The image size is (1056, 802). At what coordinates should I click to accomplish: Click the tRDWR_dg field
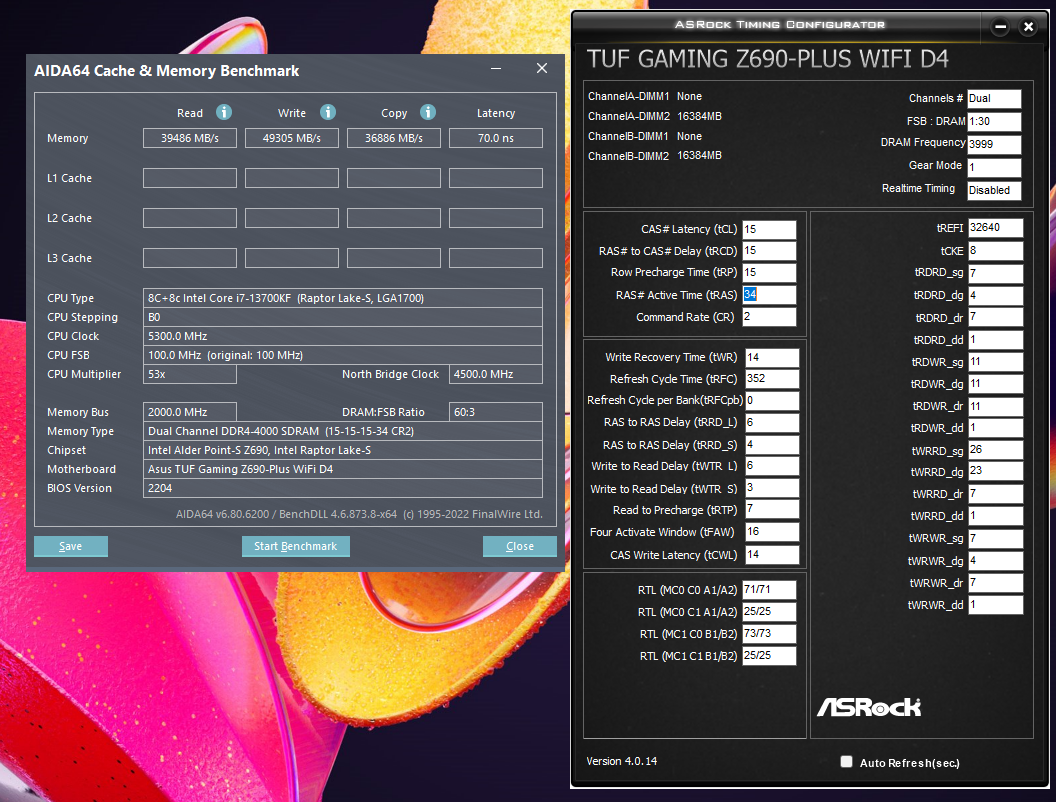[x=995, y=384]
